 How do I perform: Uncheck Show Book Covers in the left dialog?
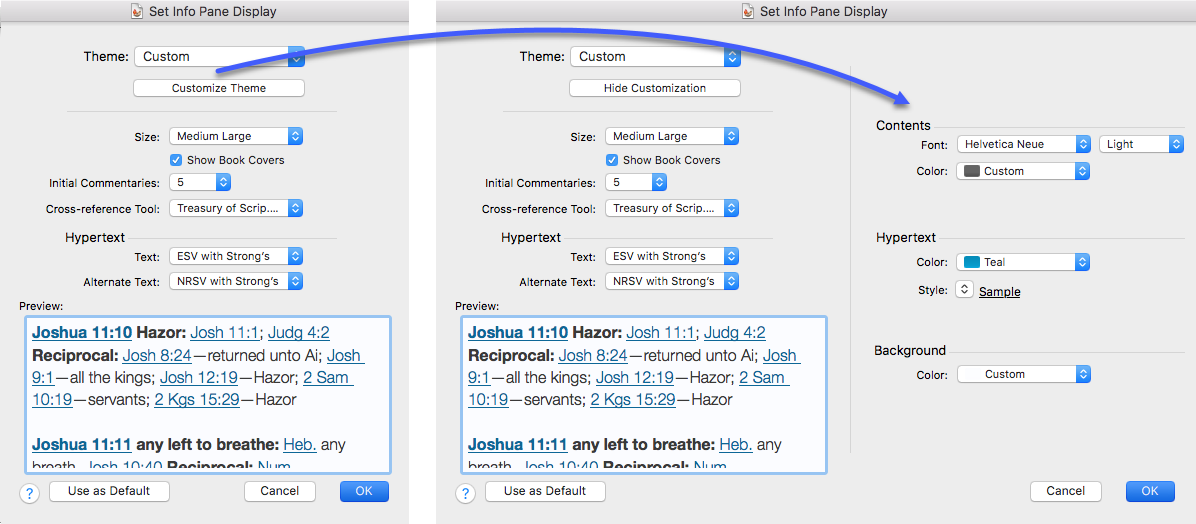click(176, 160)
